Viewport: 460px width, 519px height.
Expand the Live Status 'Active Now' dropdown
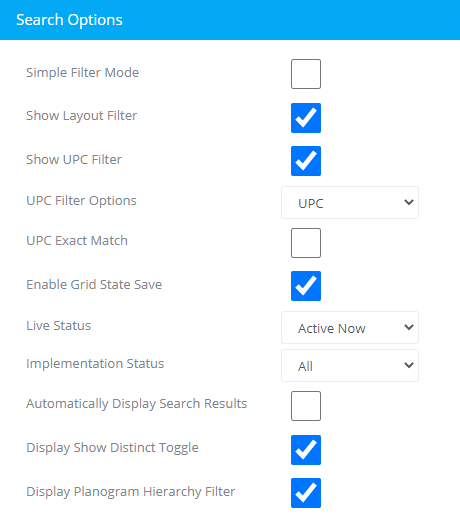click(x=350, y=328)
